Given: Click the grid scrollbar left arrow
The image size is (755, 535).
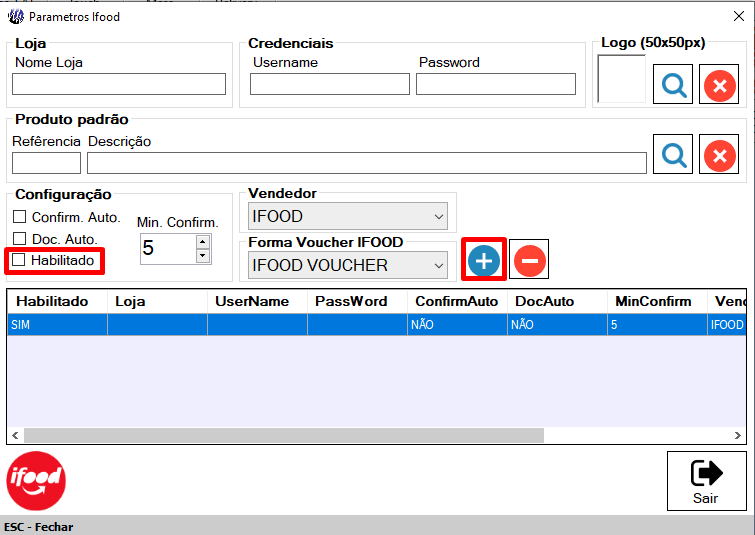Looking at the screenshot, I should (x=15, y=435).
